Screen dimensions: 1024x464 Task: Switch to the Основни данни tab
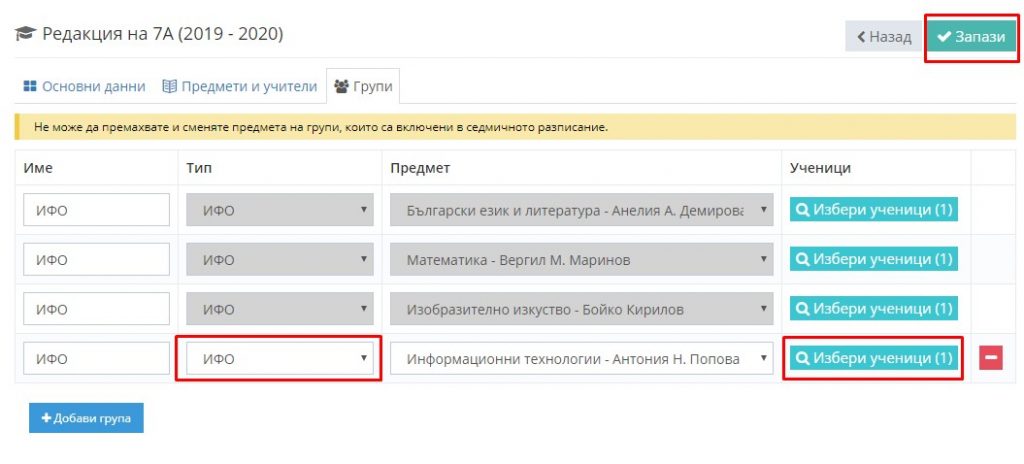click(x=83, y=87)
